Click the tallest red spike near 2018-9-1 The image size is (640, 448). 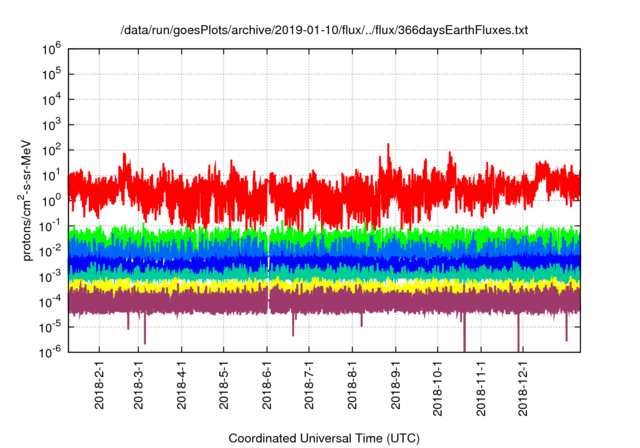tap(388, 148)
